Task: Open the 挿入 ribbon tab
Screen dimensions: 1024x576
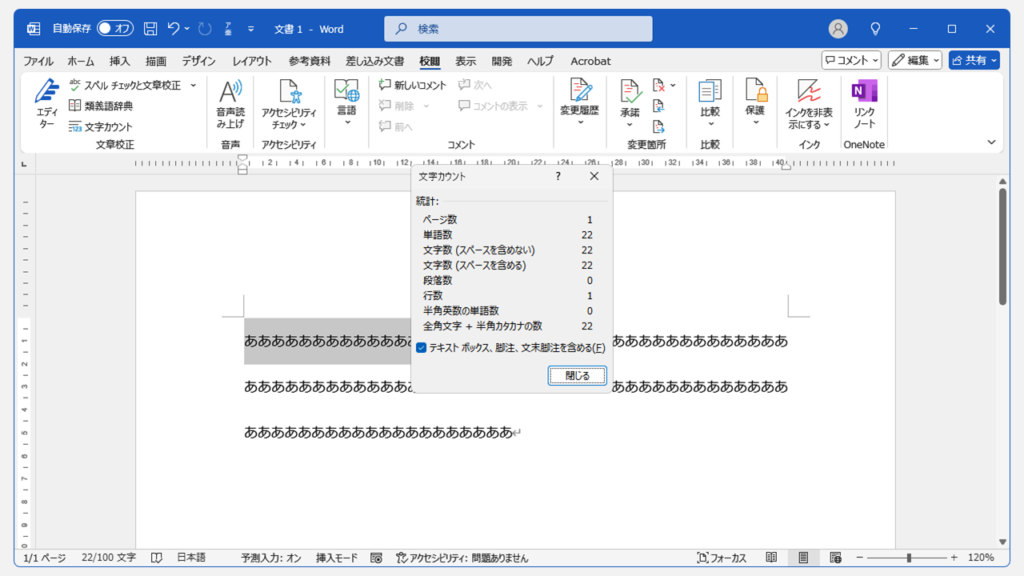Action: pos(120,61)
